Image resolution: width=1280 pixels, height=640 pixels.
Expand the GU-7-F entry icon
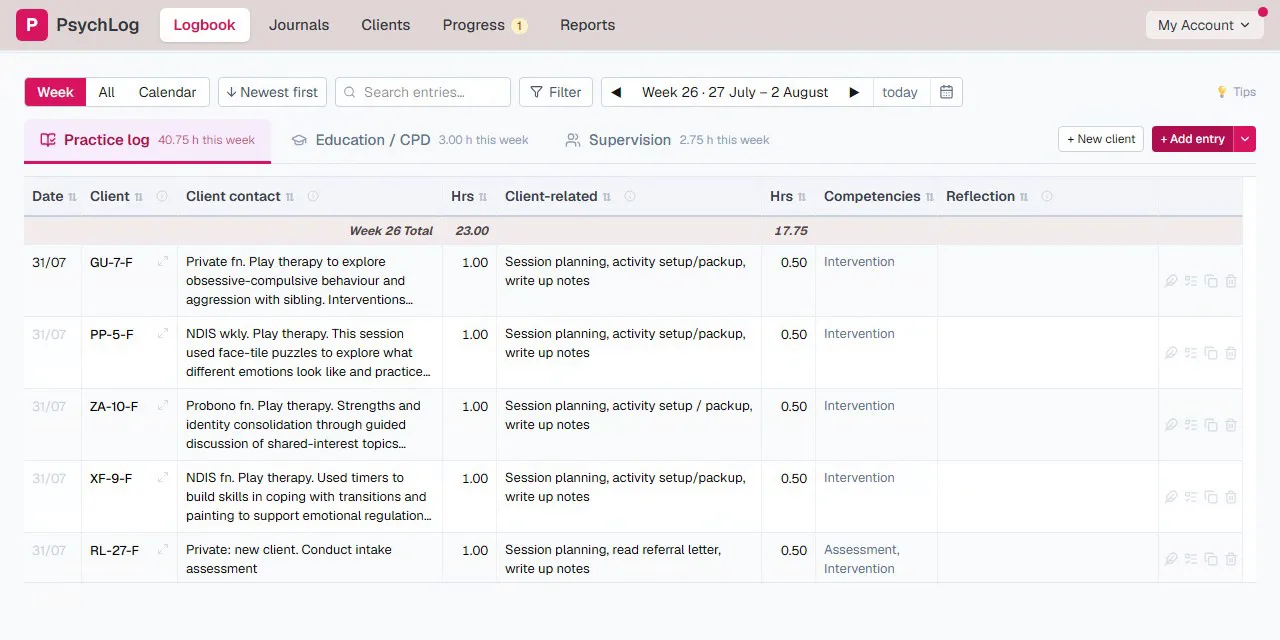tap(163, 262)
